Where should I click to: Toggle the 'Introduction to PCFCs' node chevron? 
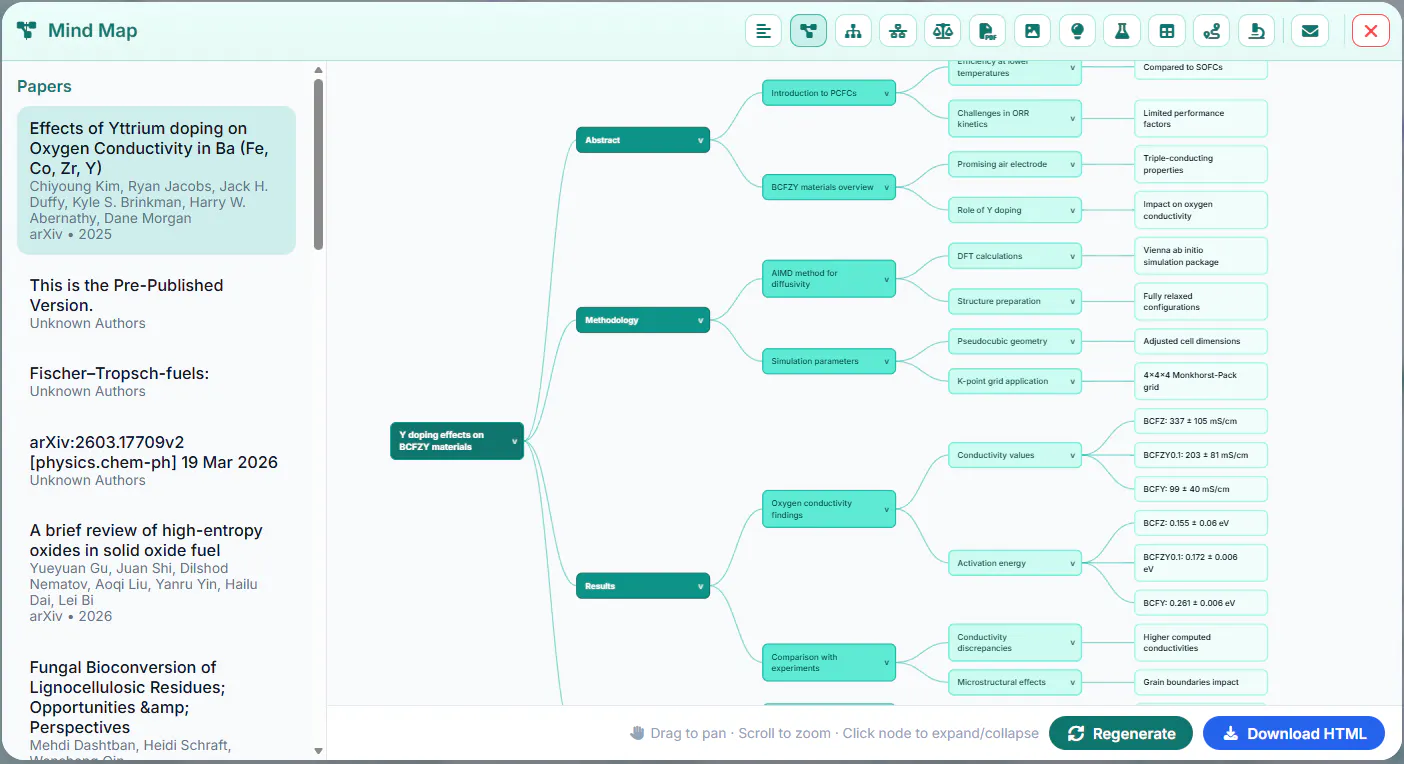tap(886, 93)
